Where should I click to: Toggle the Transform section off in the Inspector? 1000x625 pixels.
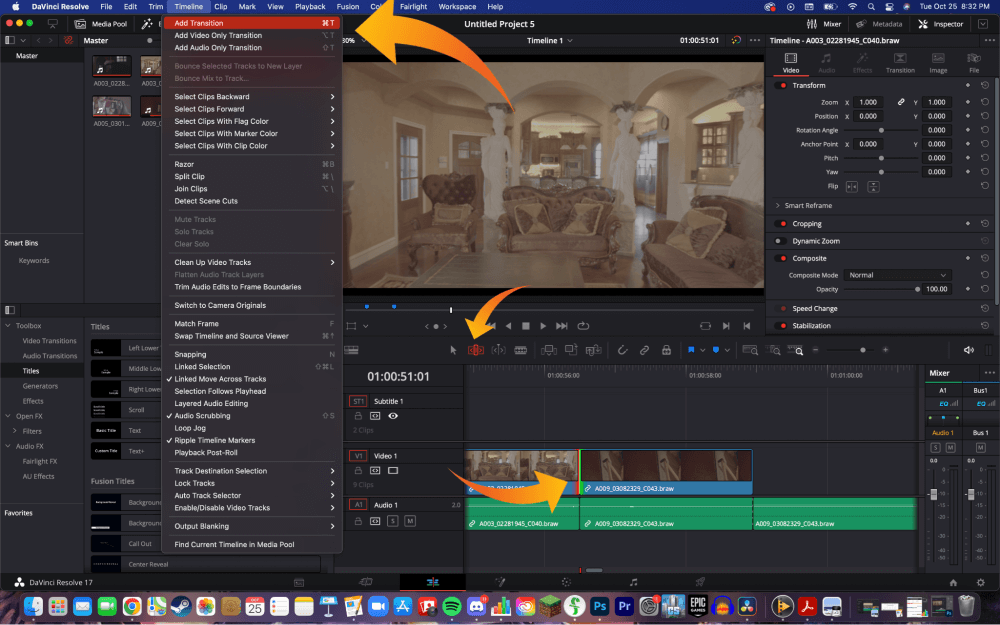coord(782,85)
